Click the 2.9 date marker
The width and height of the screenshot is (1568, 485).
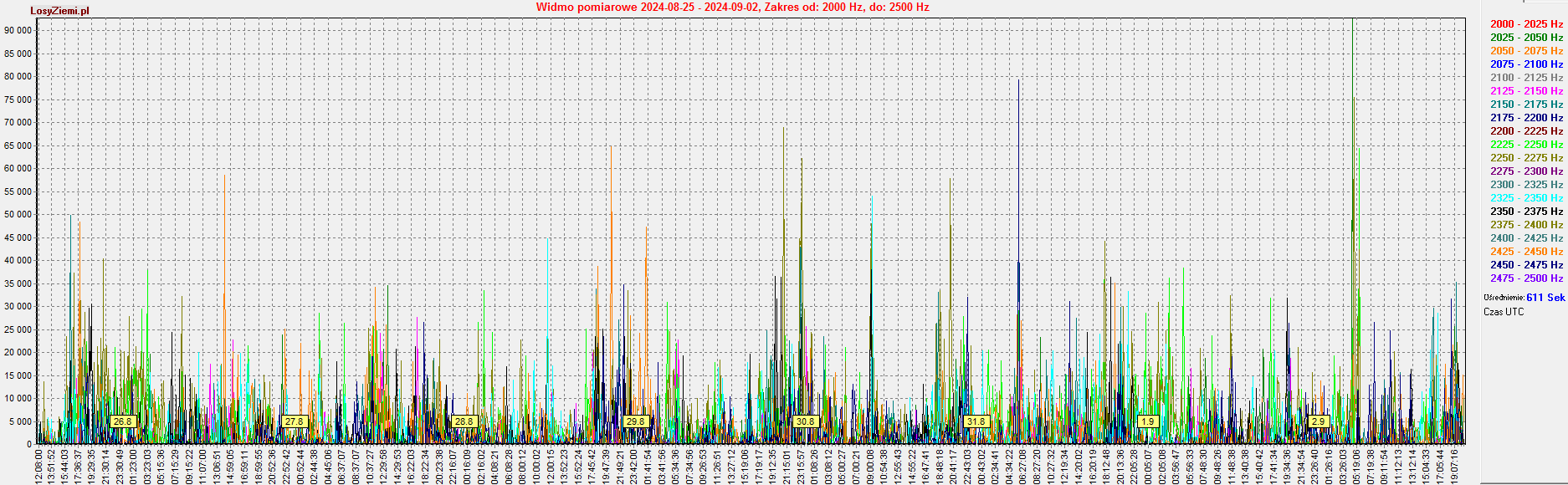tap(1318, 421)
